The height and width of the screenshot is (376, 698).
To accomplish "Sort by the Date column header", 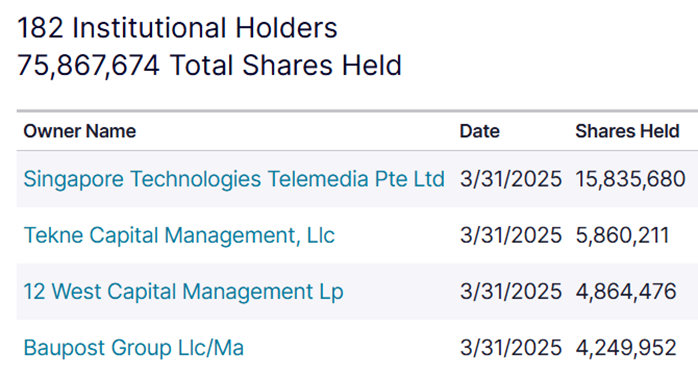I will coord(479,131).
